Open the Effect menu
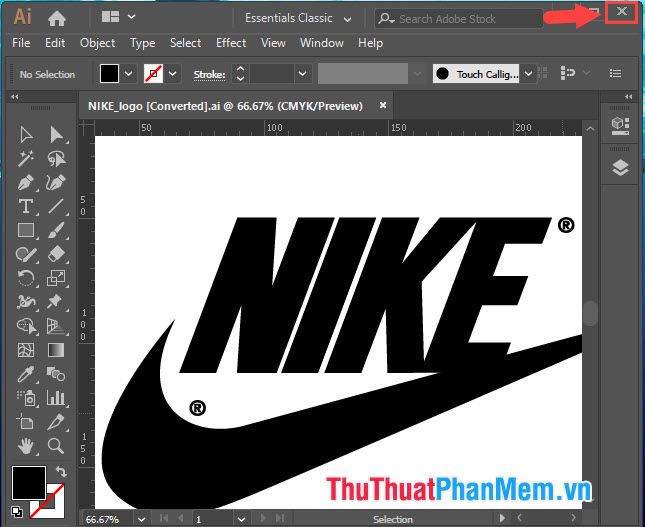 (231, 43)
